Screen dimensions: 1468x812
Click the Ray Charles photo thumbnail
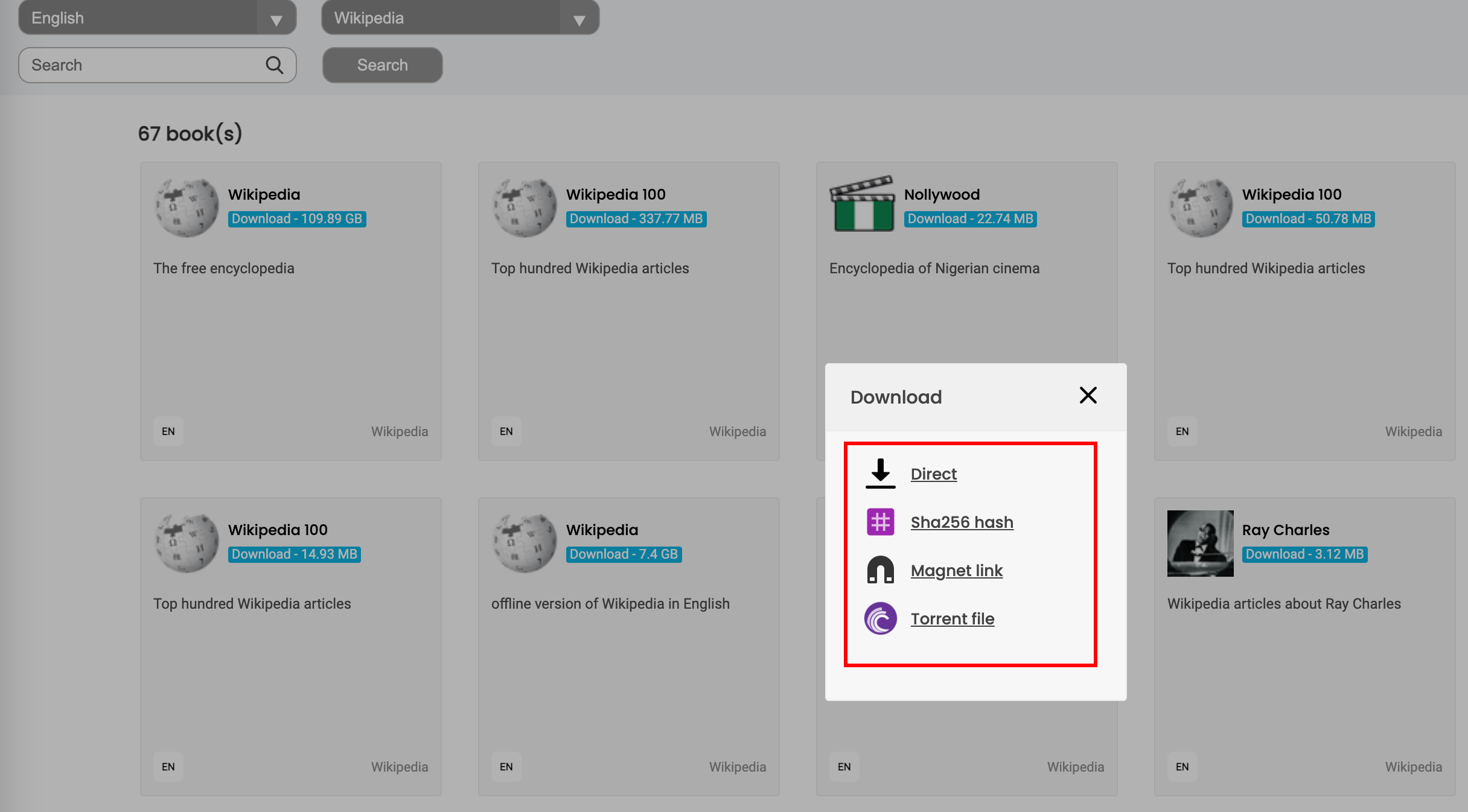pos(1201,544)
